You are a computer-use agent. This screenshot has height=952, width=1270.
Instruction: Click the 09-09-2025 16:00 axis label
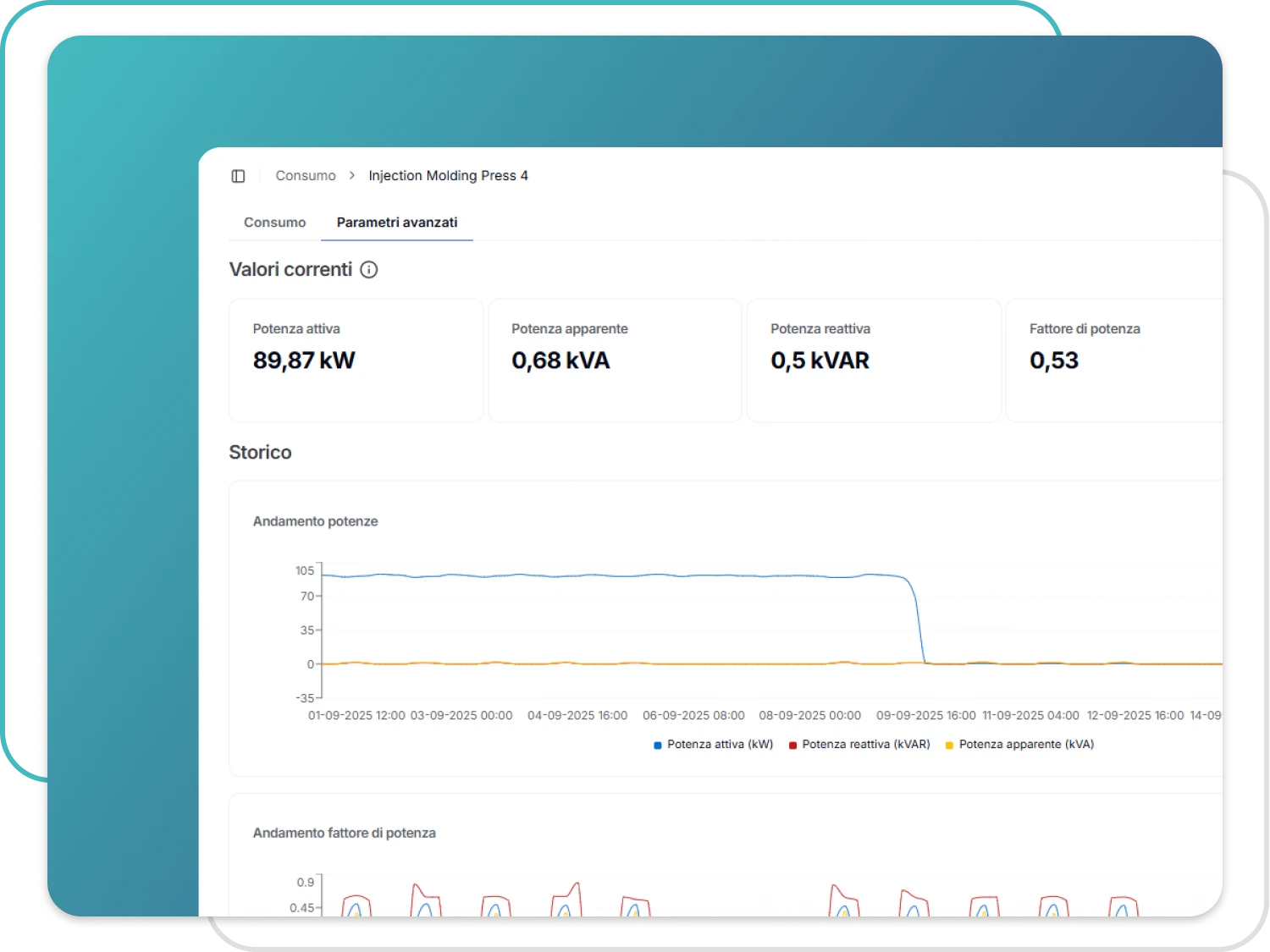(925, 716)
